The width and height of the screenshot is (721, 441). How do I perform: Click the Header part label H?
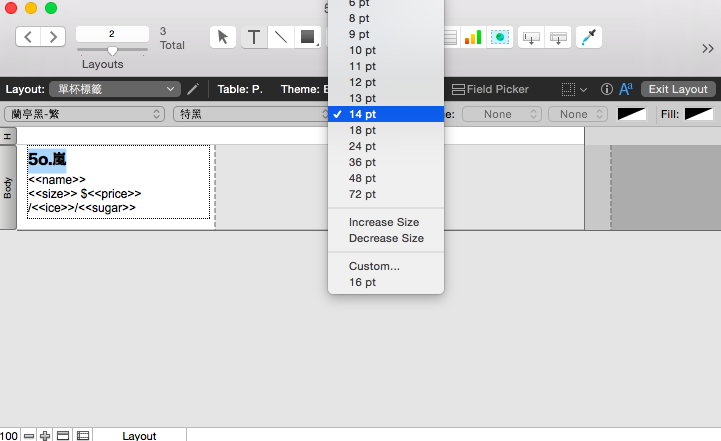pos(8,136)
